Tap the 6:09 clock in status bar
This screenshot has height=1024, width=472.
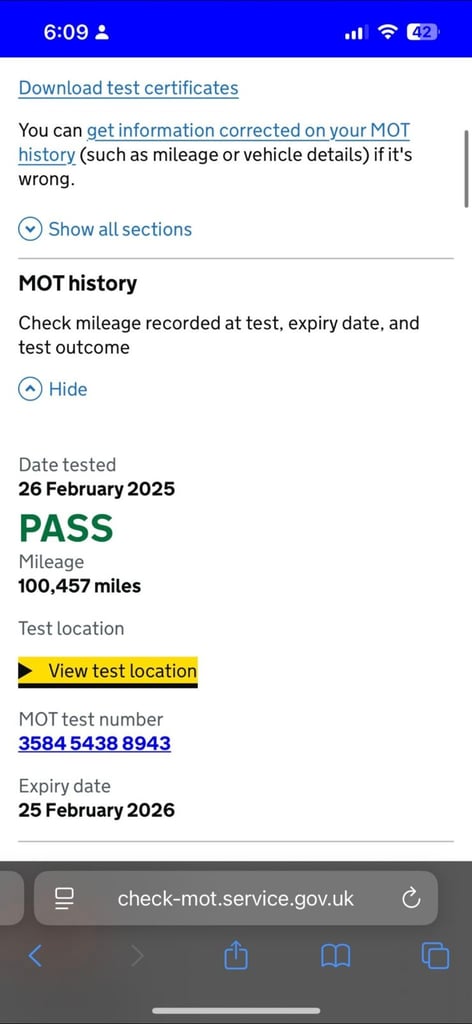[x=66, y=32]
